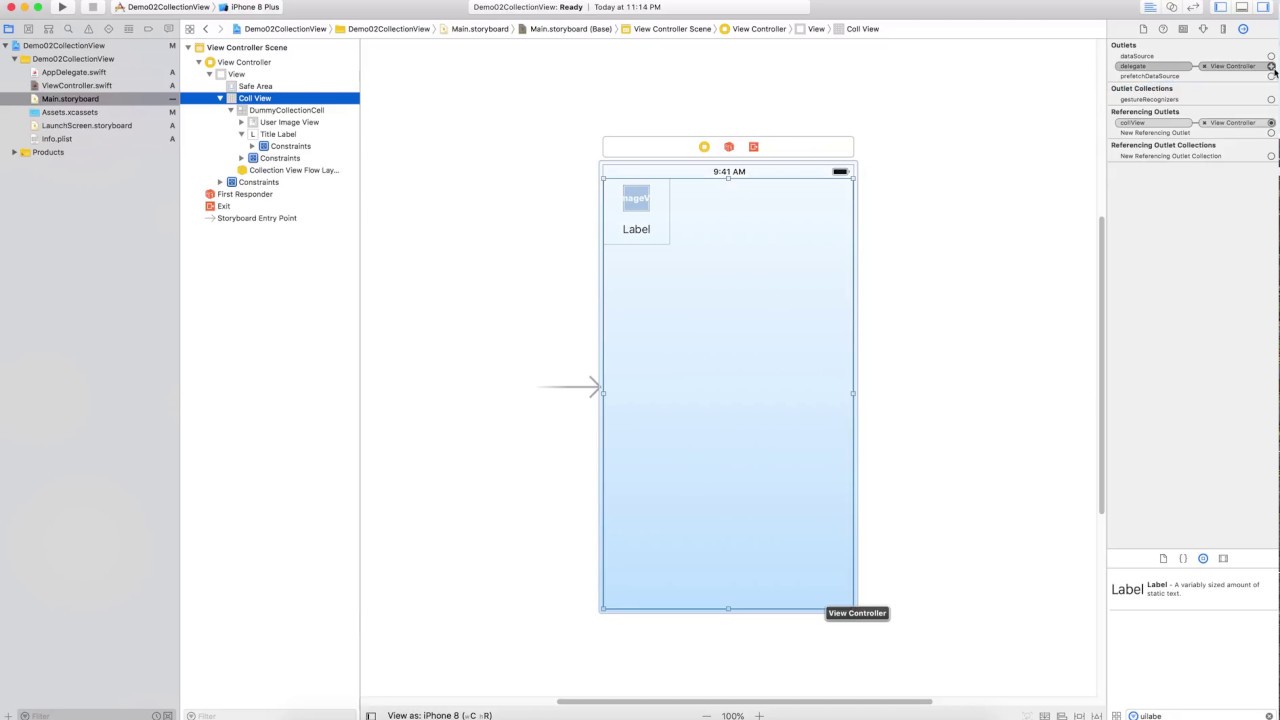Toggle the Debug area panel
Screen dimensions: 1280x720
[1241, 7]
